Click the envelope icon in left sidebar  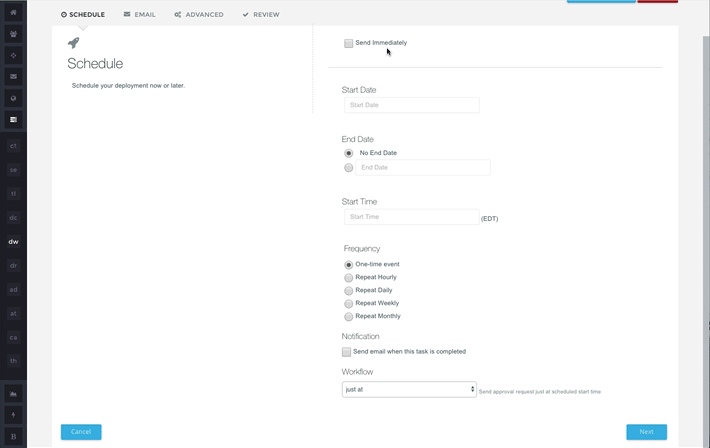[x=13, y=76]
